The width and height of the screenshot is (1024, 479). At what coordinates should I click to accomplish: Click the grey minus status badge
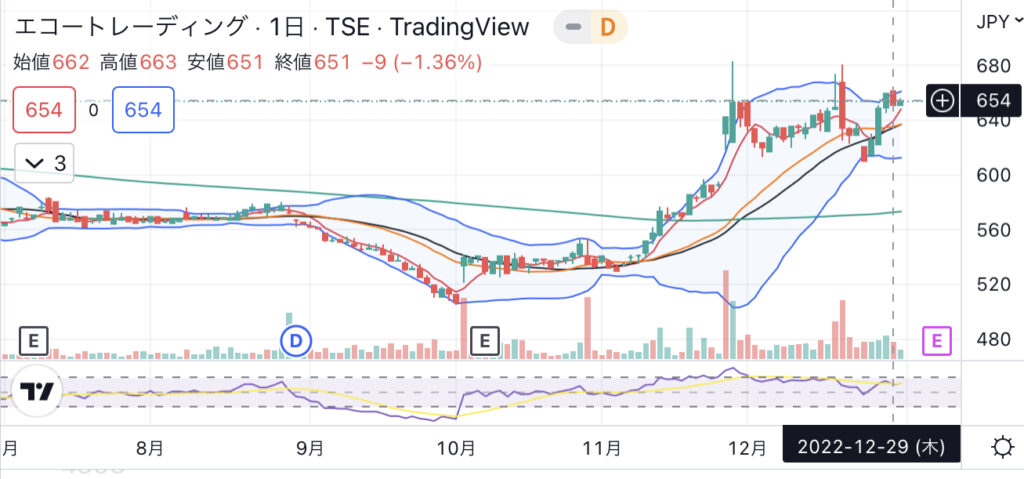click(x=573, y=27)
